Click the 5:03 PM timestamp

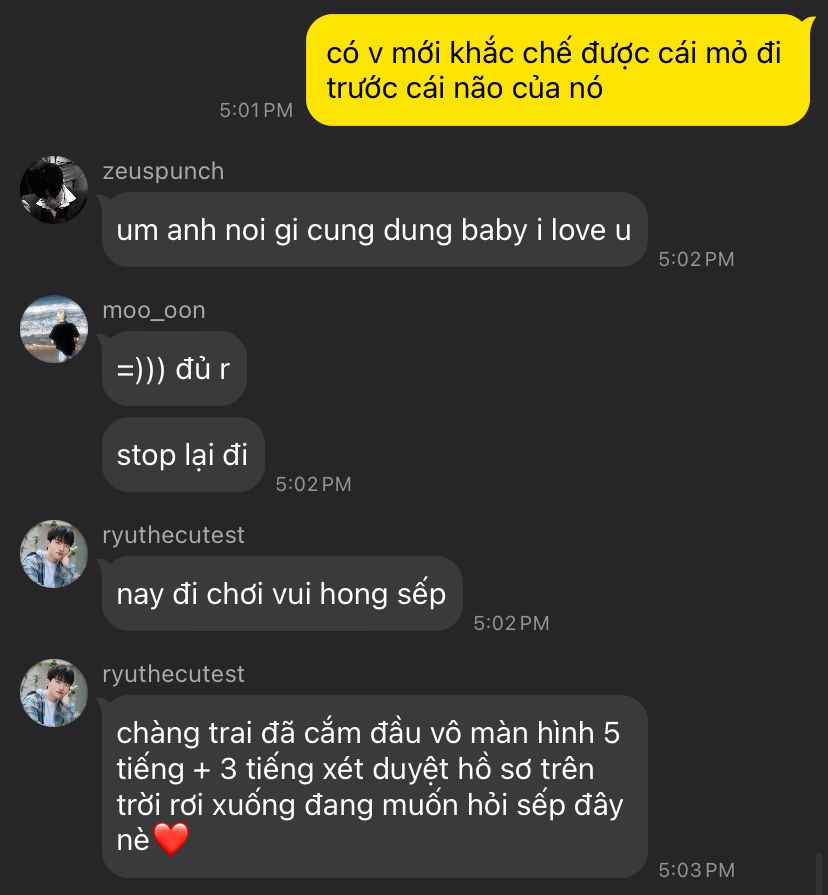point(697,870)
